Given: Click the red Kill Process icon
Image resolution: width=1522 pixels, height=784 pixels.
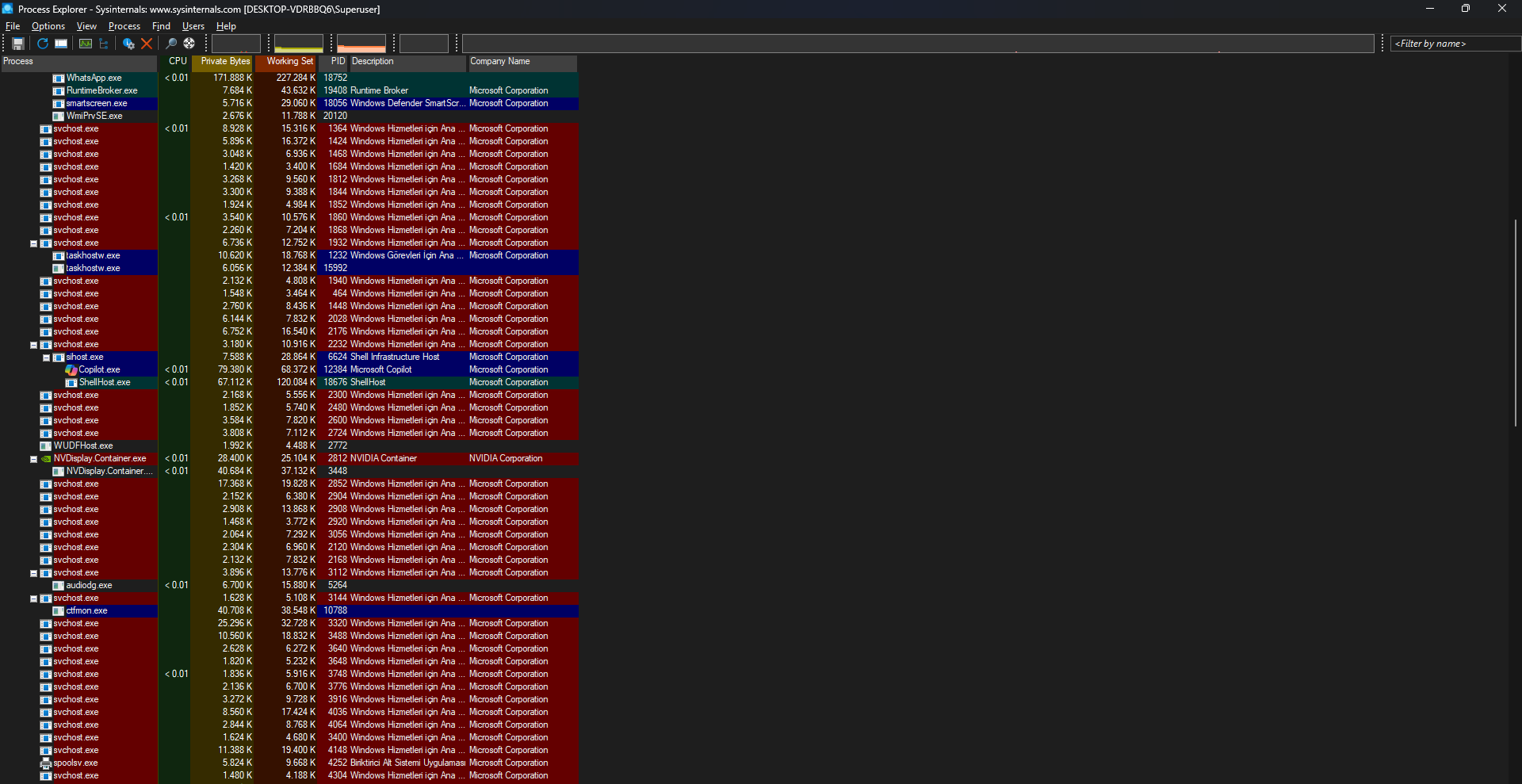Looking at the screenshot, I should (x=147, y=44).
